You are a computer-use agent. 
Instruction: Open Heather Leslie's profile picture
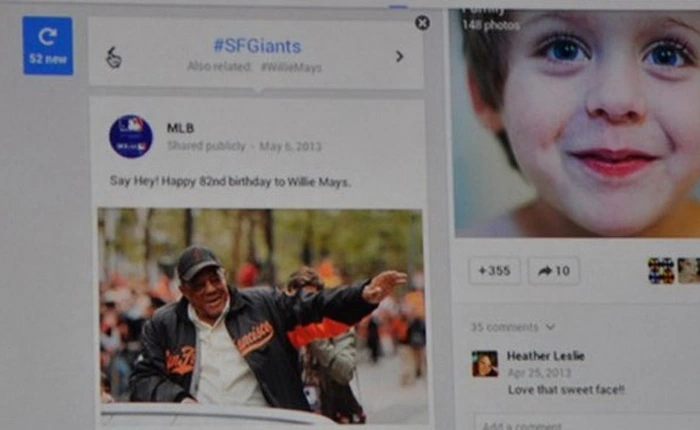(485, 363)
